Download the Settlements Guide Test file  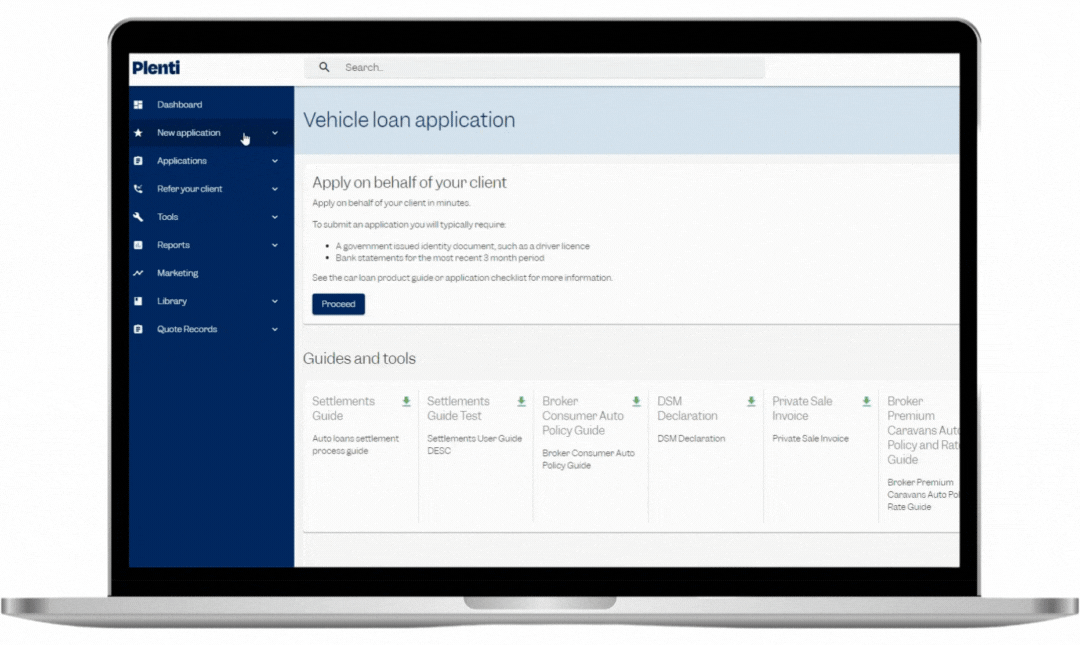(521, 401)
